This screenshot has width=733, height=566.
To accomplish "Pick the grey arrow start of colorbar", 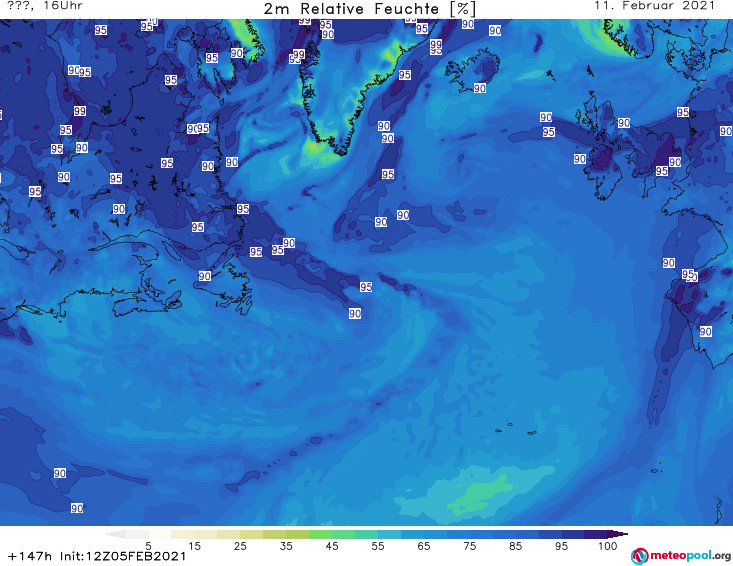I will (x=116, y=534).
